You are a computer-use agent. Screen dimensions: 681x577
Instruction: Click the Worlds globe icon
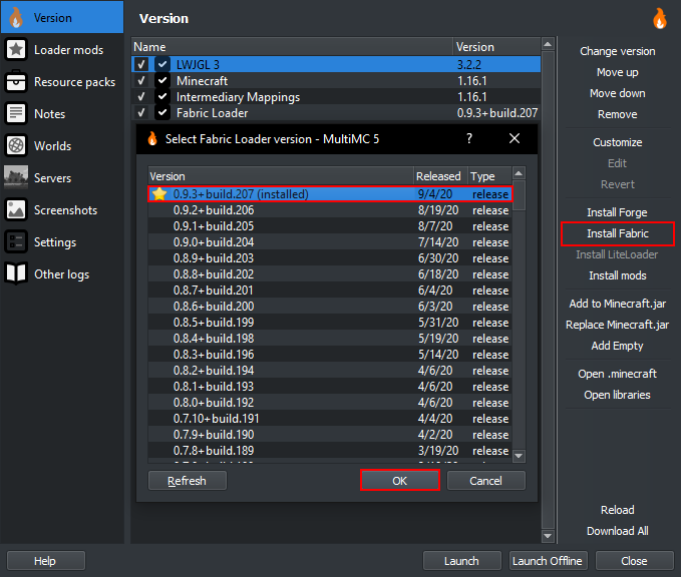16,146
